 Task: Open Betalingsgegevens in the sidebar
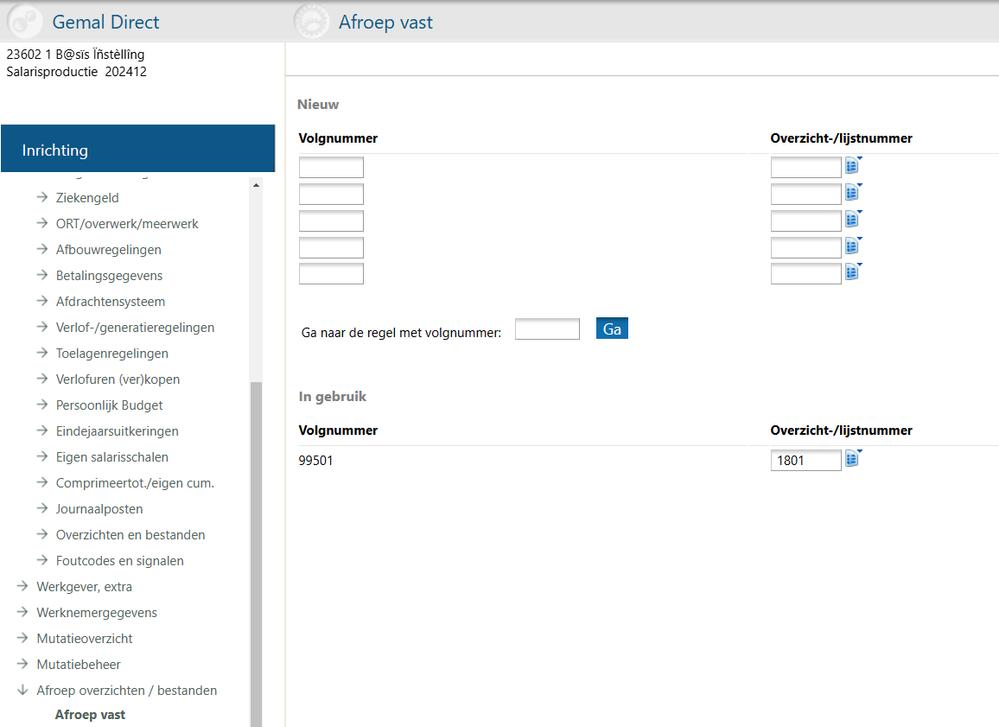(109, 275)
